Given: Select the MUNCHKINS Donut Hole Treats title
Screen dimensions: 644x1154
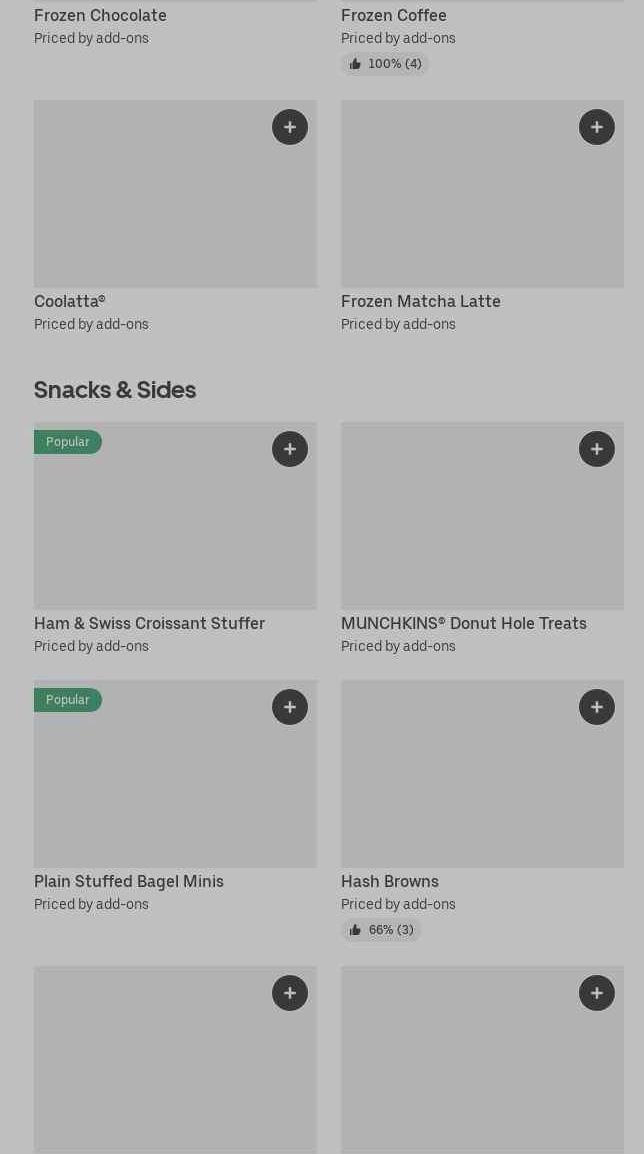Looking at the screenshot, I should coord(464,623).
